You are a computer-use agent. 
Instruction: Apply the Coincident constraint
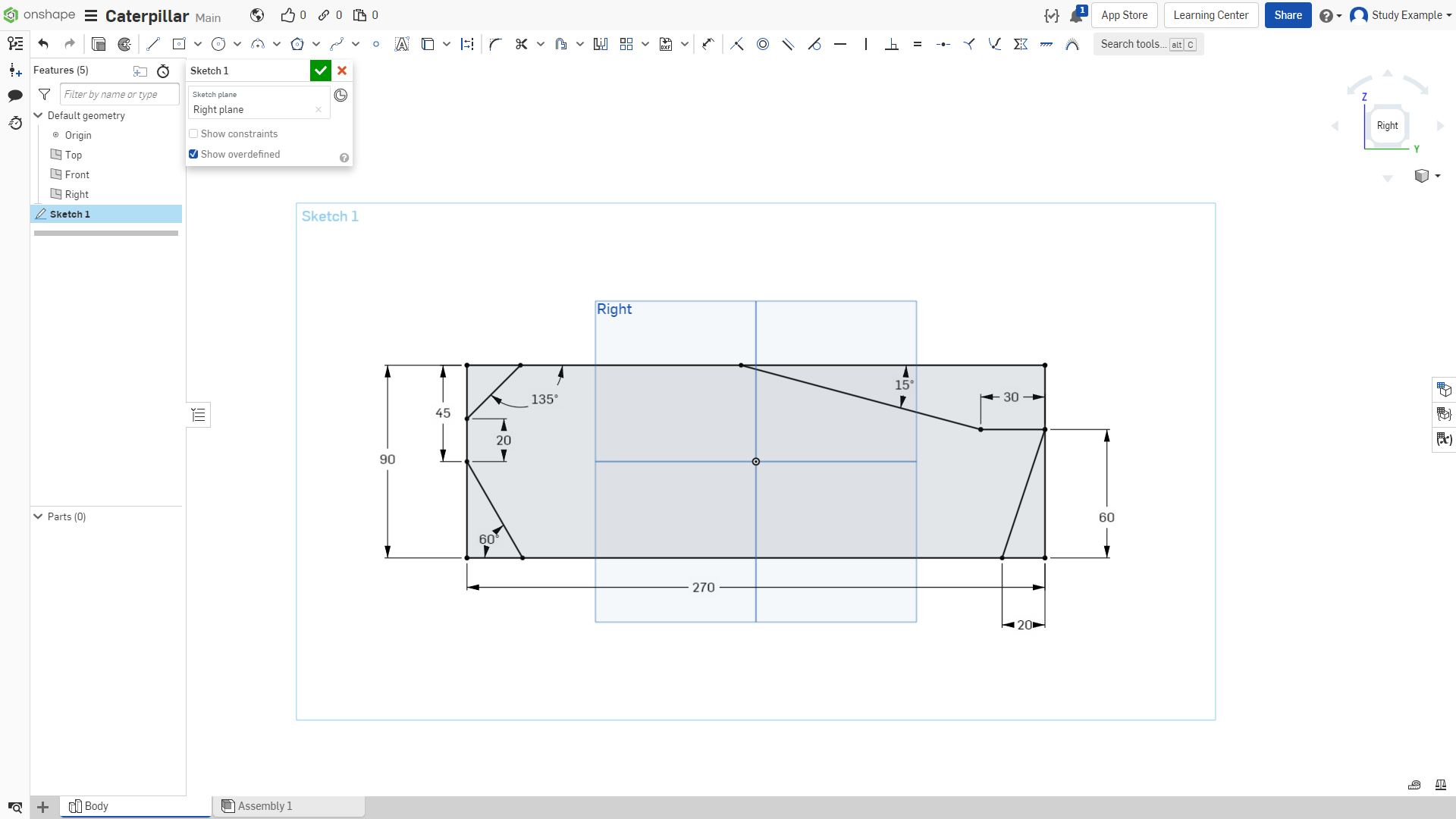(x=737, y=44)
